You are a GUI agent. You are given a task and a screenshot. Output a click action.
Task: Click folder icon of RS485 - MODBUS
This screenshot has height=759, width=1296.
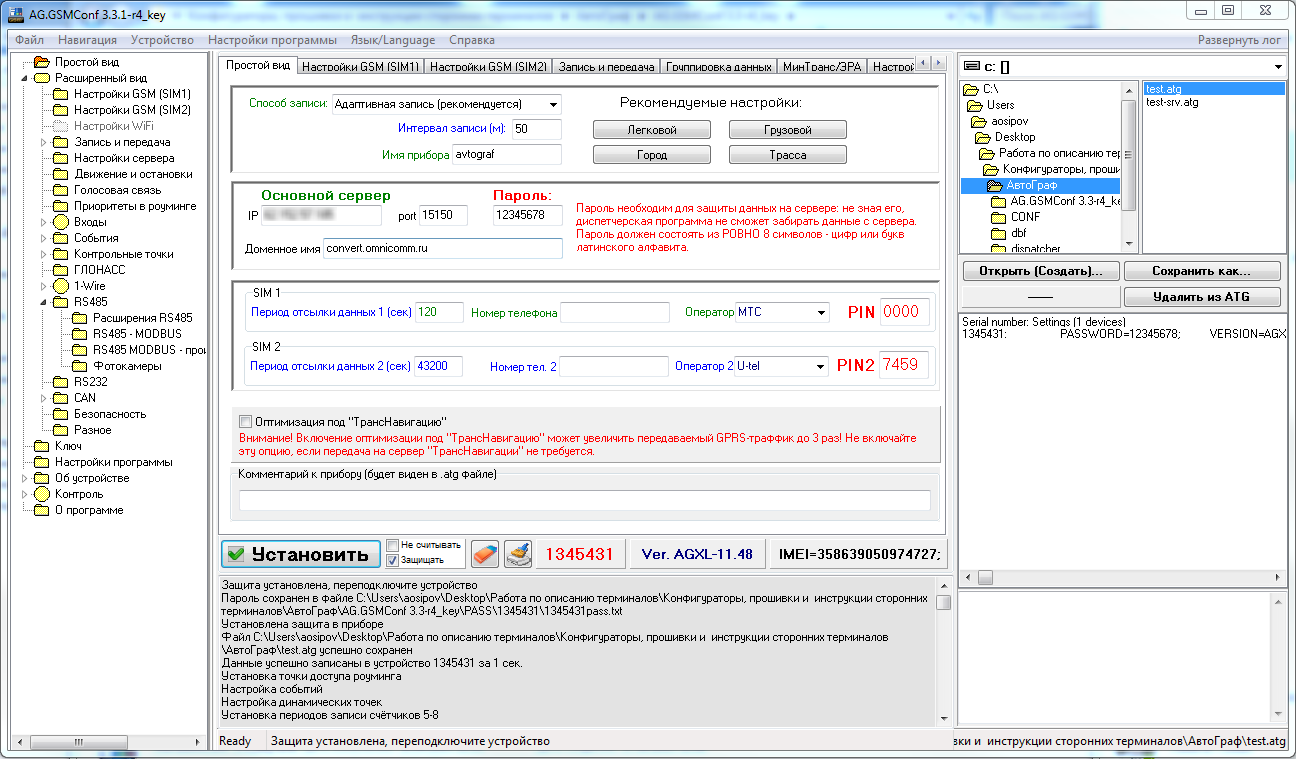[x=79, y=334]
